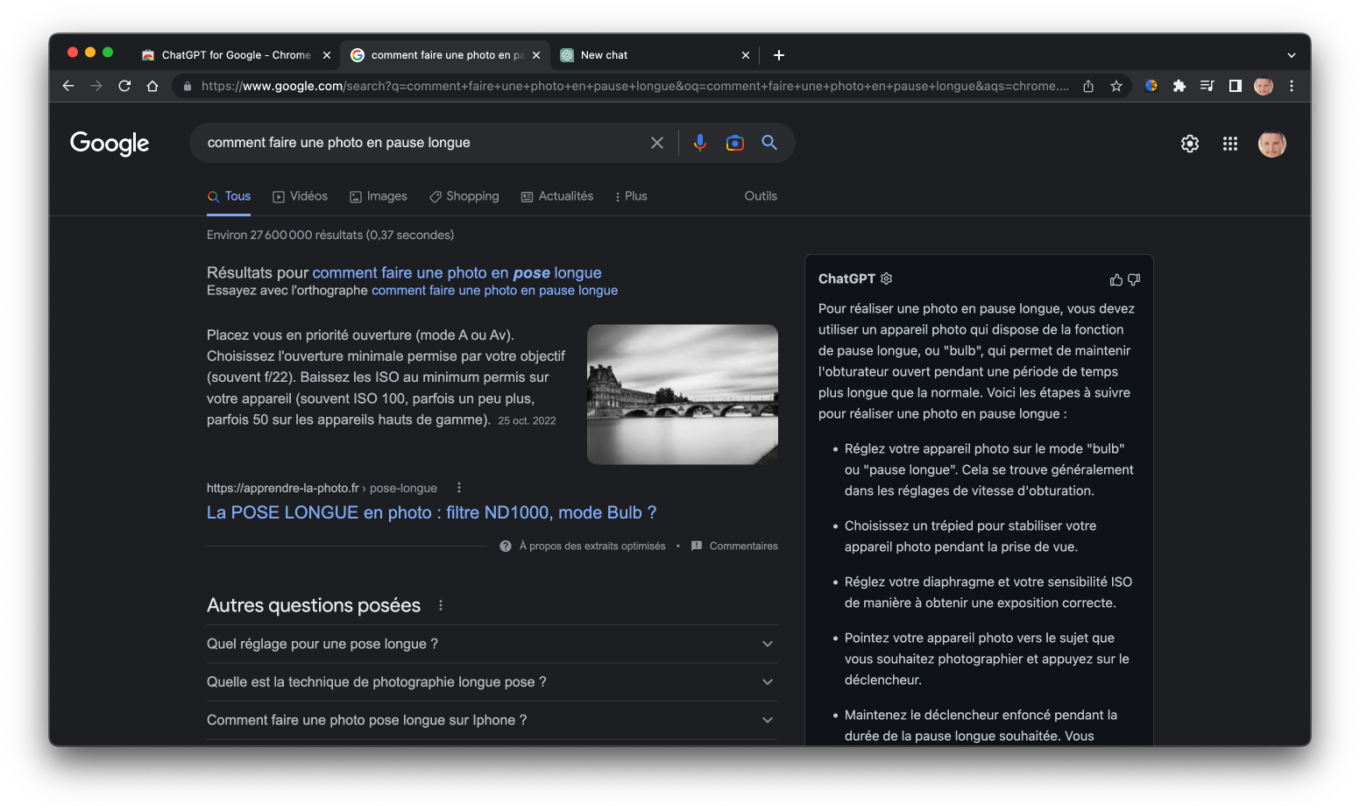Expand 'Quelle est la technique de photographie longue pose ?'

coord(492,682)
